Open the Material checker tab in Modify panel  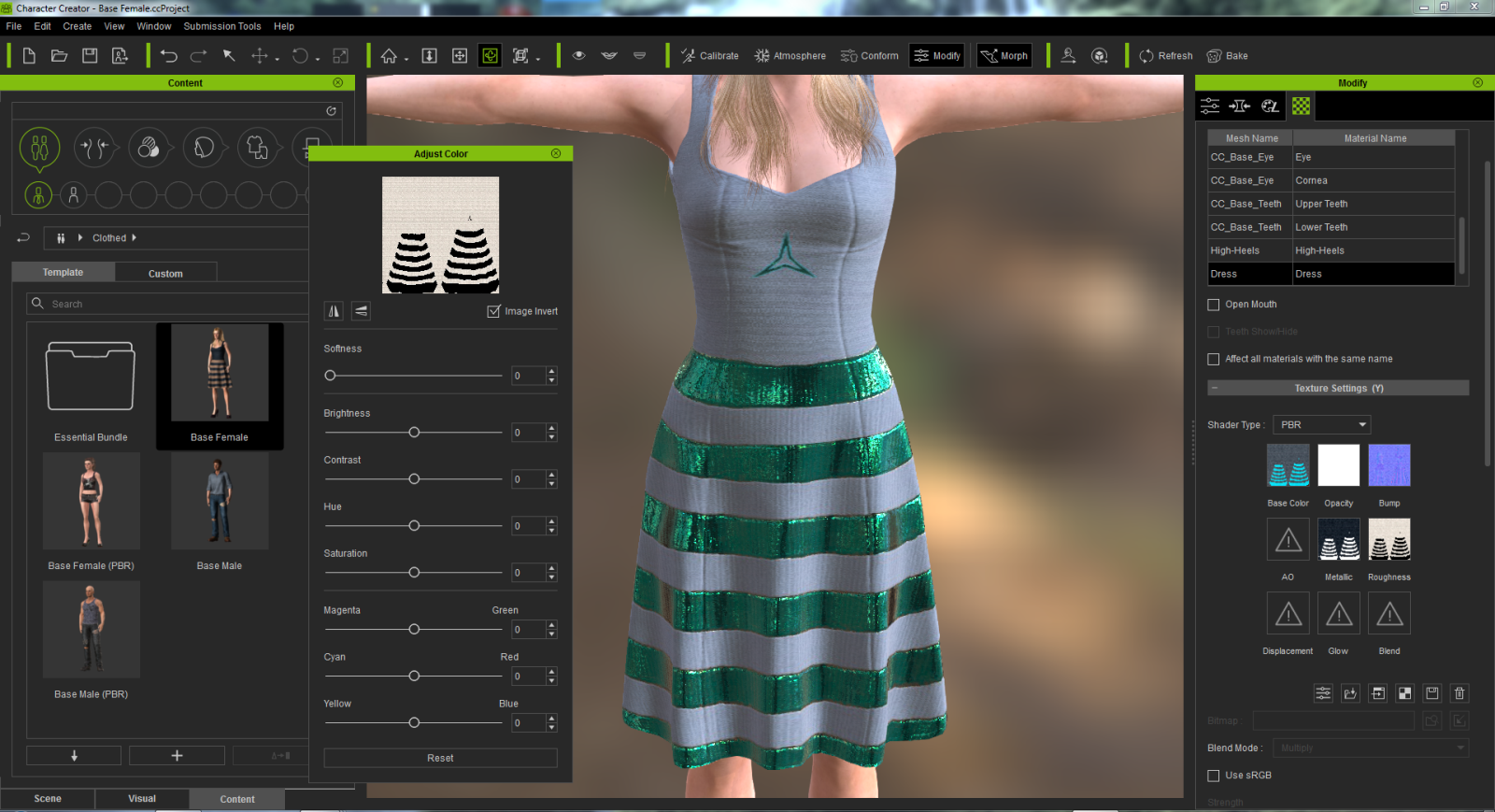click(1301, 106)
